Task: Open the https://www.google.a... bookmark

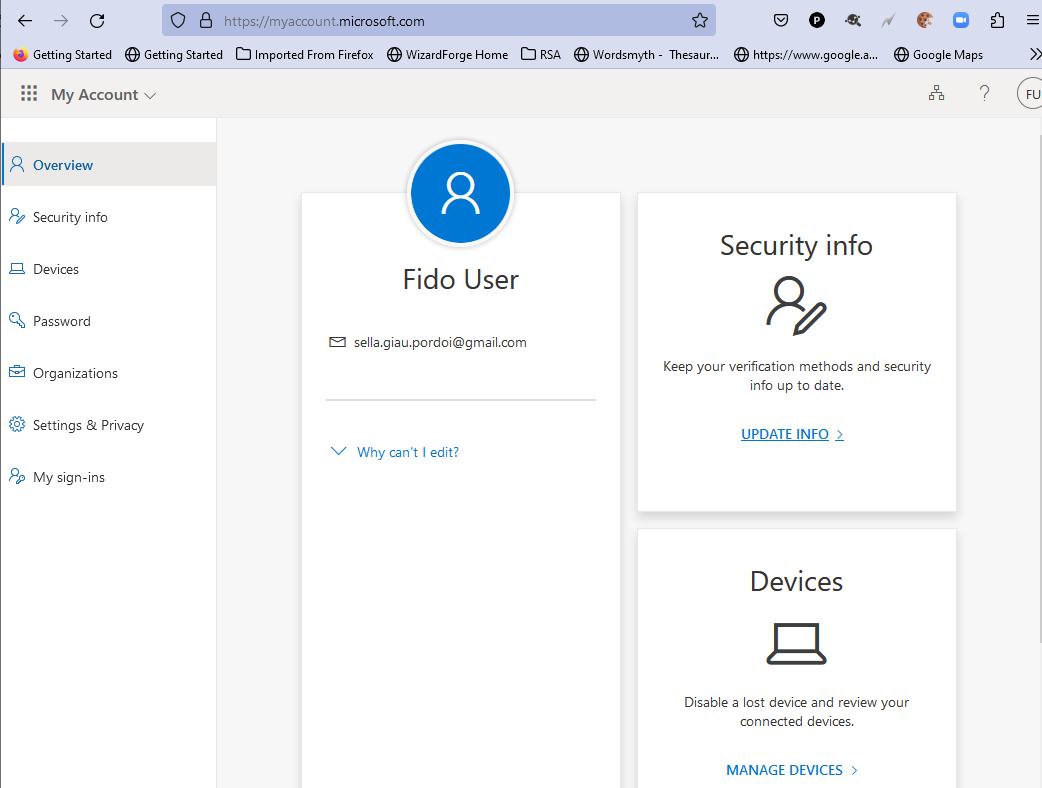Action: click(806, 54)
